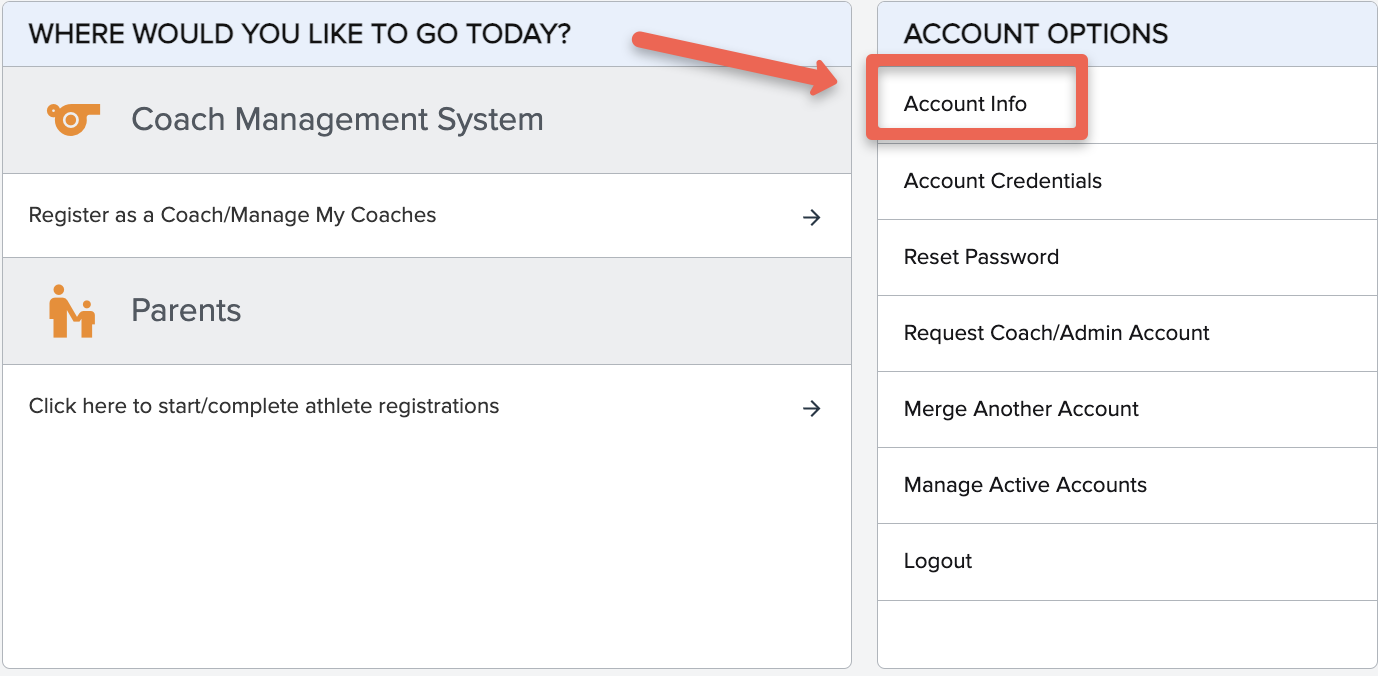This screenshot has height=676, width=1378.
Task: Go to Account Credentials
Action: (1002, 181)
